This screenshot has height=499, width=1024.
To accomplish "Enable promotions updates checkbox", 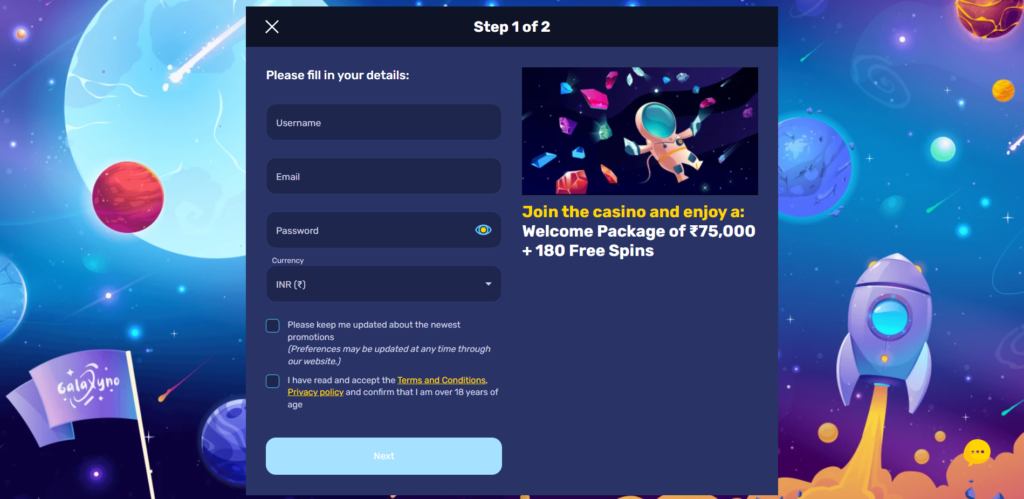I will [273, 326].
